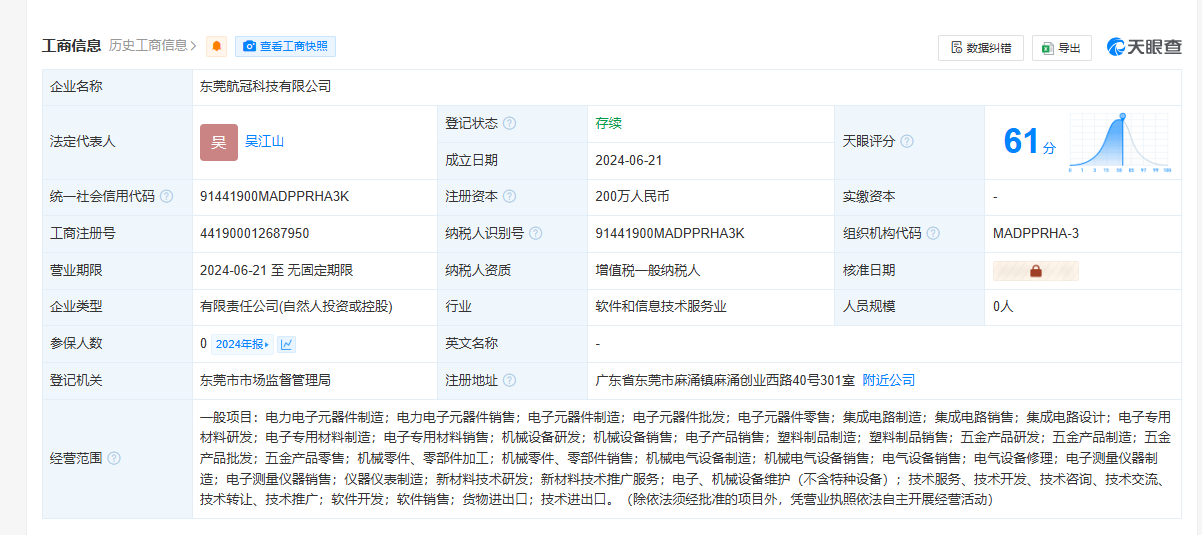Click help icon next to 纳税人识别号
Screen dimensions: 1202x535
(535, 234)
